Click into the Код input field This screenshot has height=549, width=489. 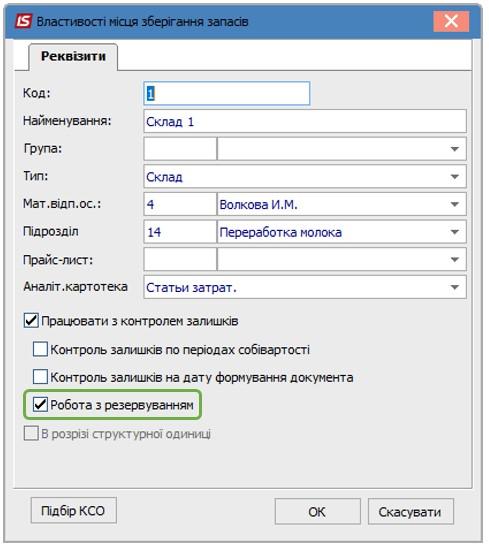click(x=227, y=93)
